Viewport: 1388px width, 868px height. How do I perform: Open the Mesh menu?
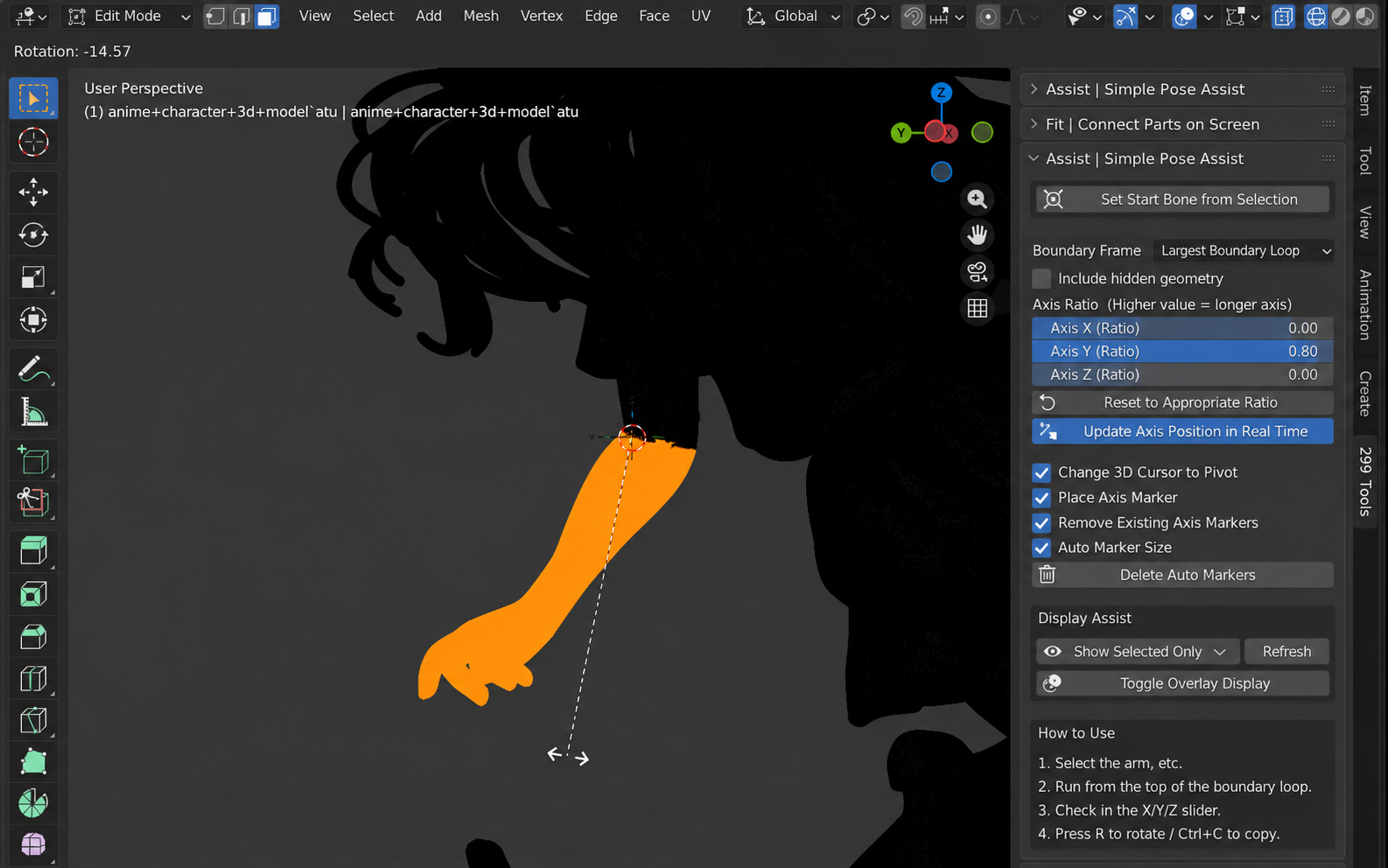click(480, 16)
